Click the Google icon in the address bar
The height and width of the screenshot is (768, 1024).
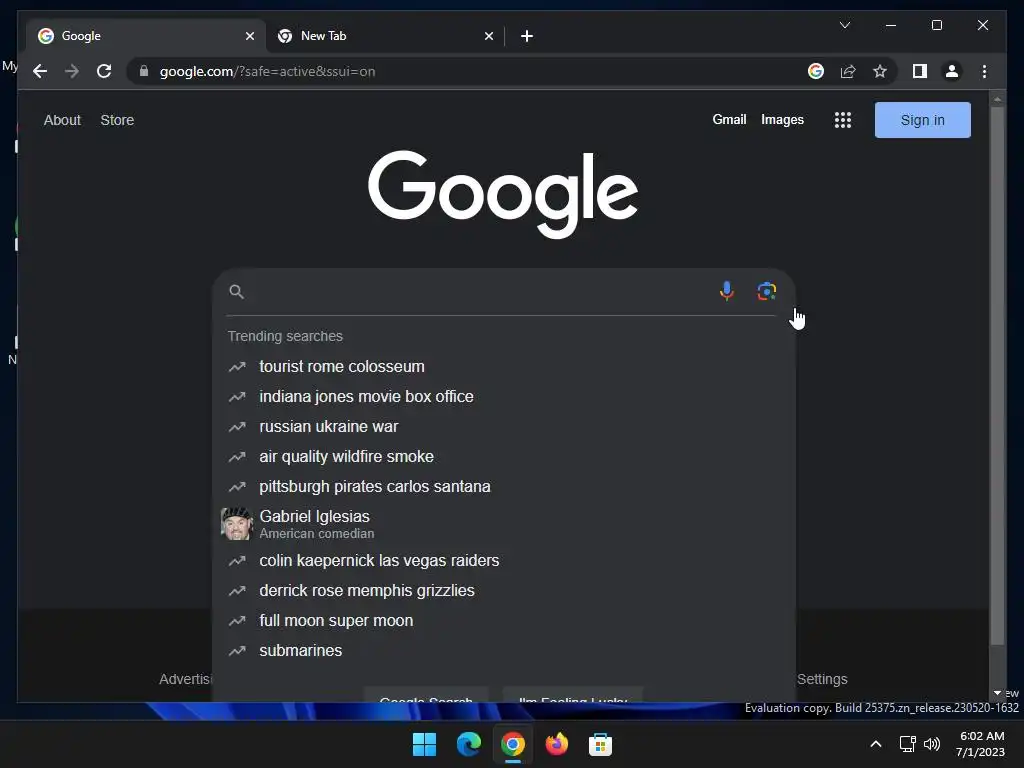(x=816, y=71)
